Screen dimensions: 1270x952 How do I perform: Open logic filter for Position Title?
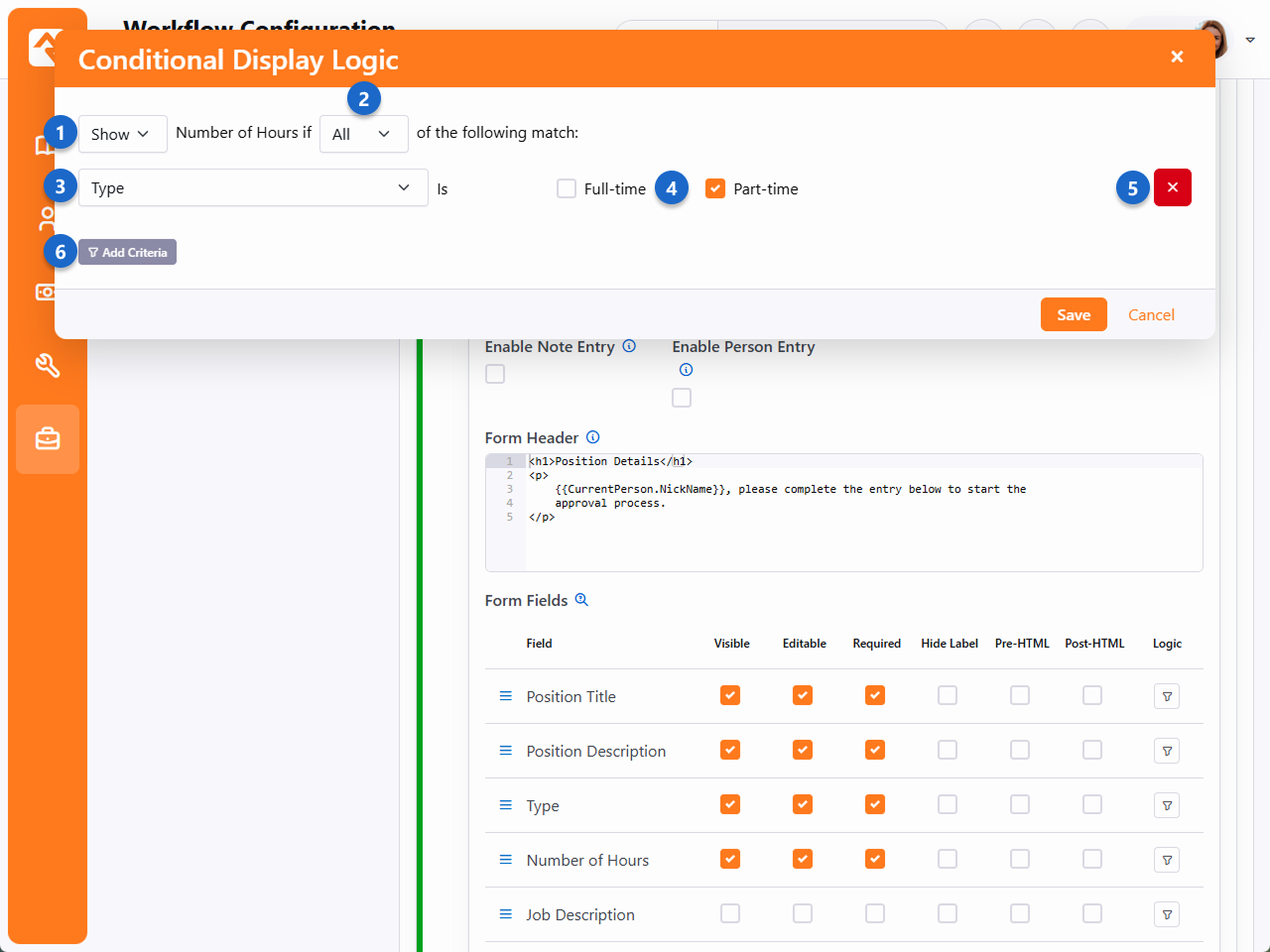(1167, 696)
